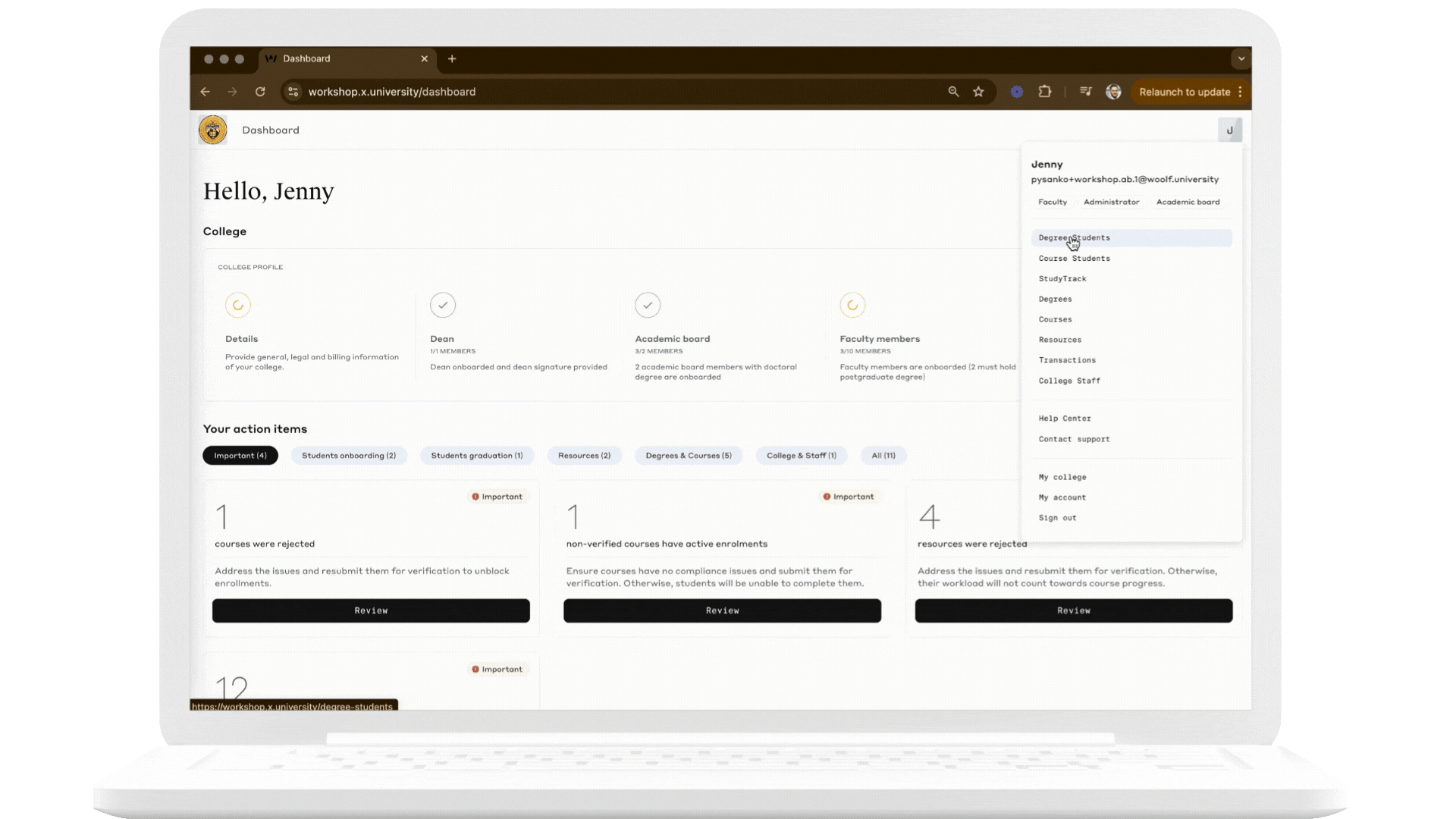This screenshot has height=819, width=1456.
Task: Open media control playlist dropdown
Action: (x=1086, y=92)
